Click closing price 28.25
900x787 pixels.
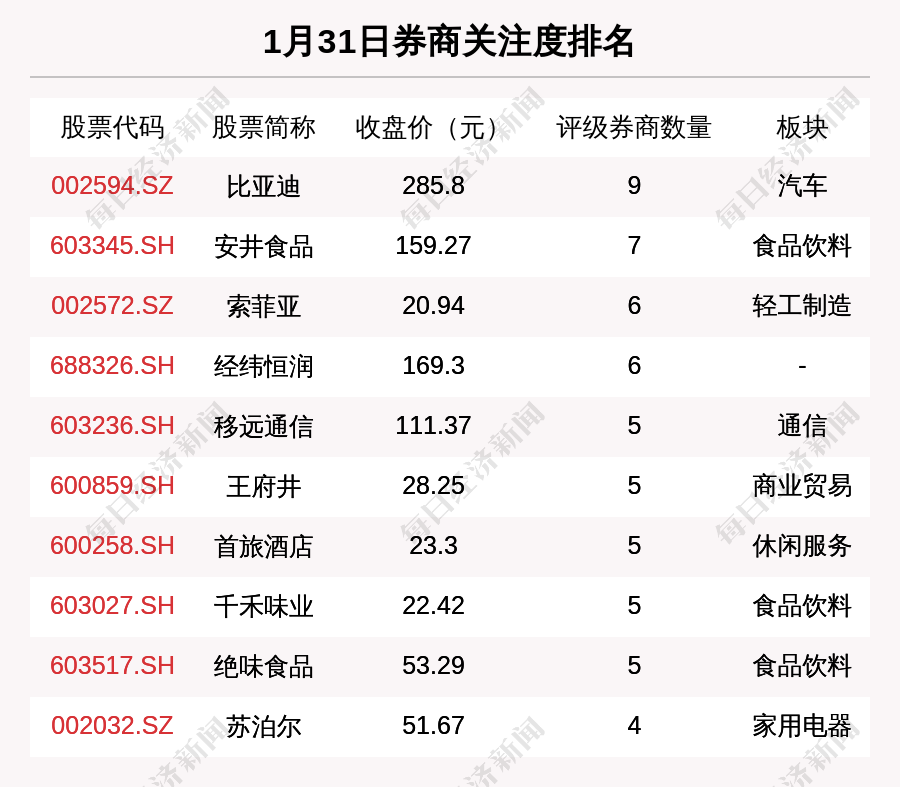point(433,486)
